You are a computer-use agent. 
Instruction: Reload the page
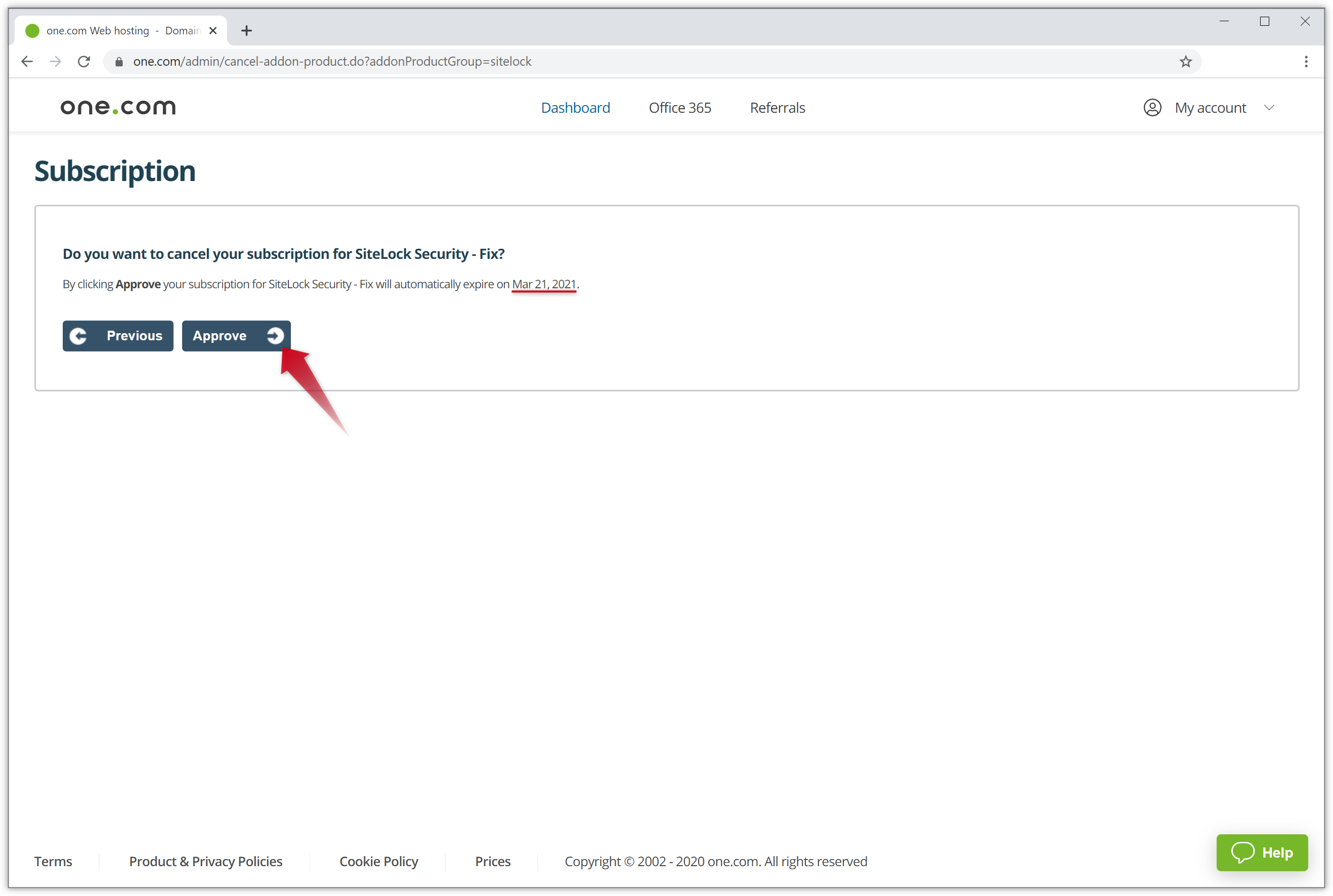point(84,61)
